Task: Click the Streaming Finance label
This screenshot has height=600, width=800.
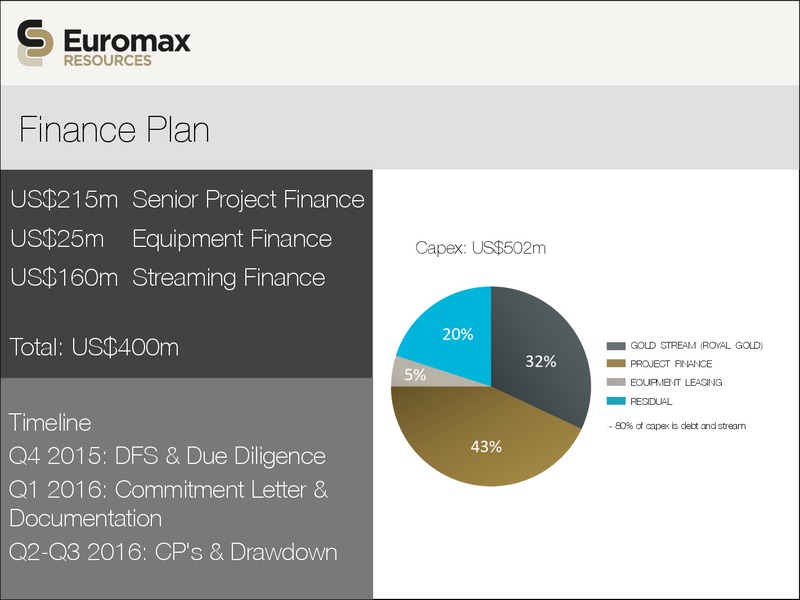Action: [229, 278]
